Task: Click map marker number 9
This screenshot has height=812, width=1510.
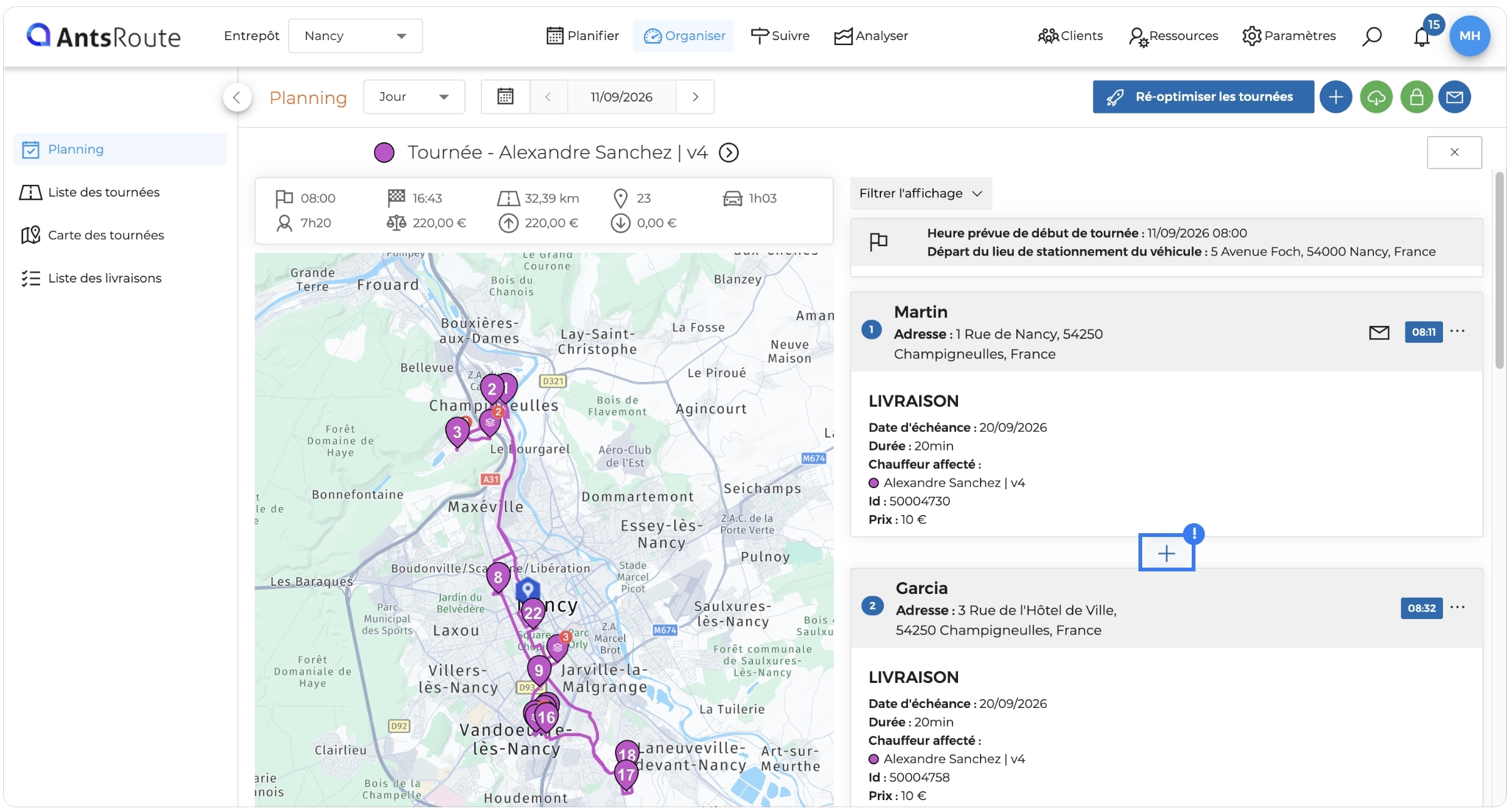Action: pos(539,670)
